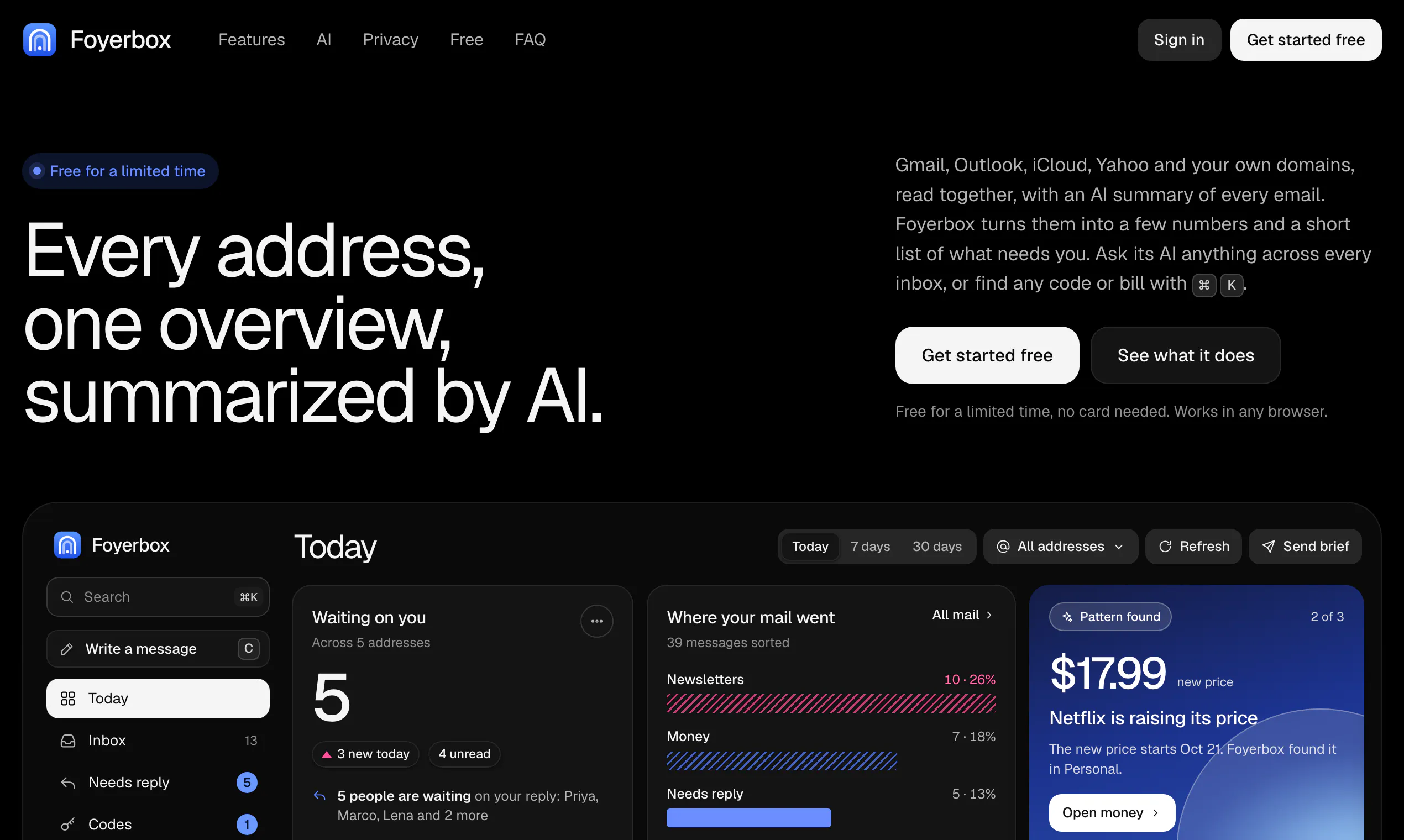Click the C shortcut key on Write a message
The height and width of the screenshot is (840, 1404).
(x=249, y=649)
